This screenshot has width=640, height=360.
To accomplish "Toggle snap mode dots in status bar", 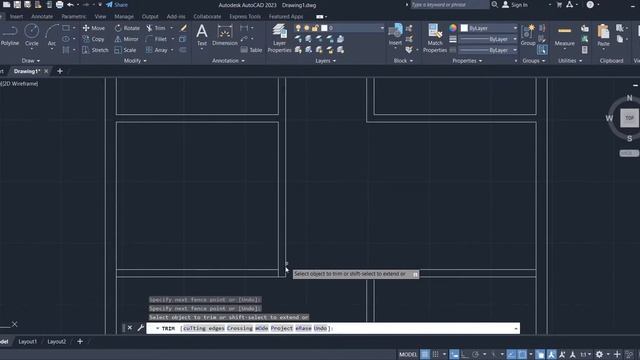I will pos(436,354).
